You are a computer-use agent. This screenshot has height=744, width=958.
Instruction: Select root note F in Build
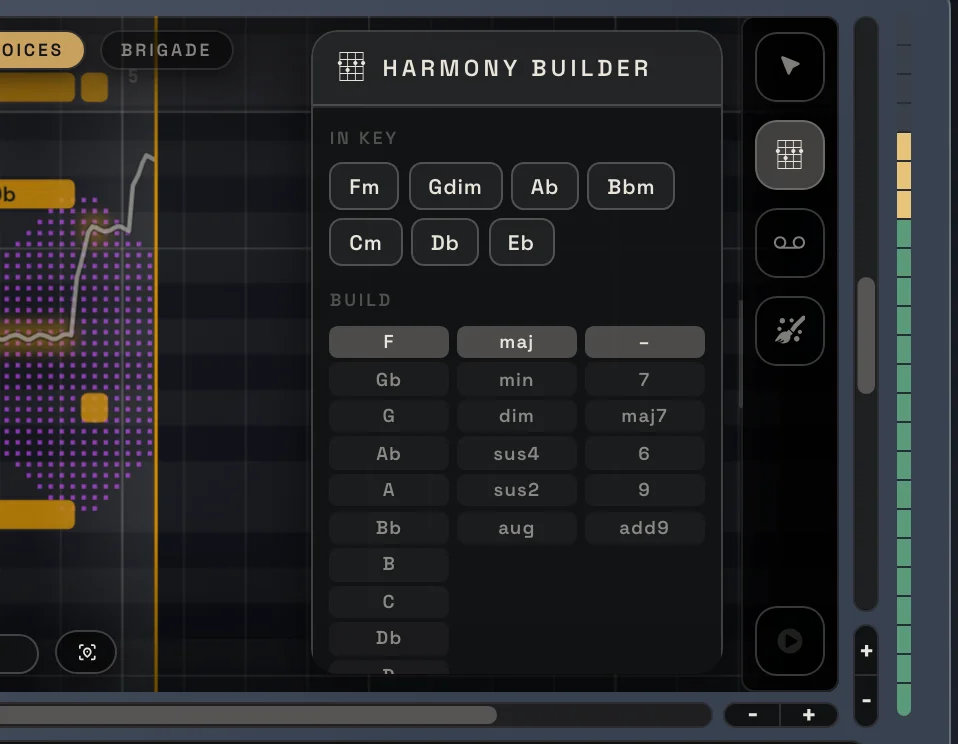pos(389,342)
